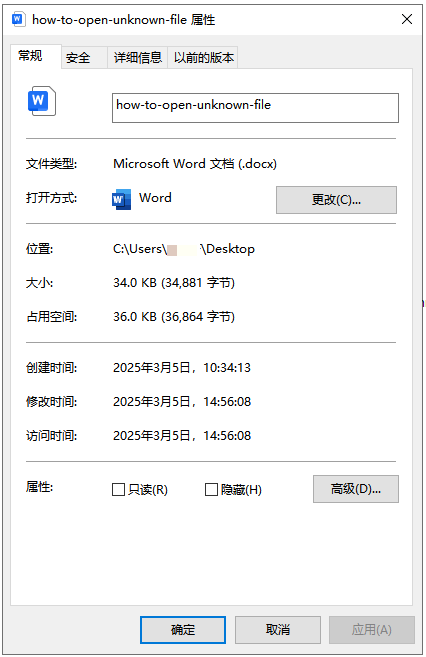Screen dimensions: 426x657
Task: Open the 详细信息 tab
Action: 137,57
